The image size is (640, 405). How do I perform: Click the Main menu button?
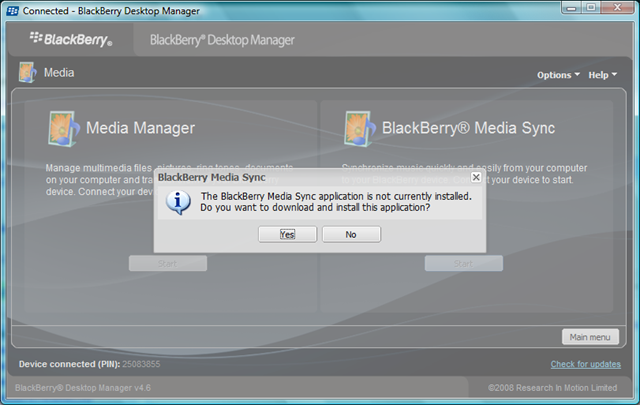point(590,337)
